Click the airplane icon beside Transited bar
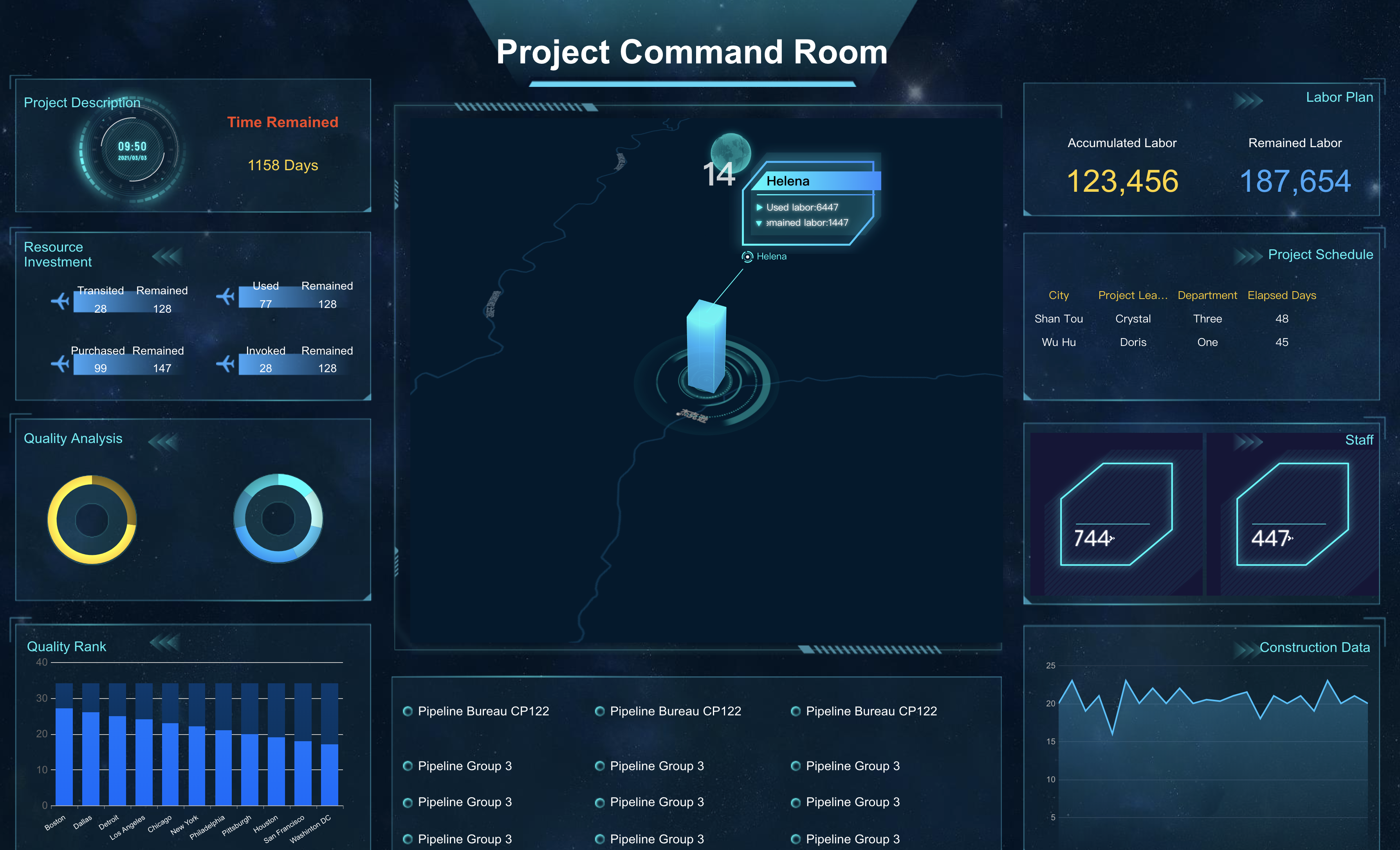The height and width of the screenshot is (850, 1400). pyautogui.click(x=60, y=301)
